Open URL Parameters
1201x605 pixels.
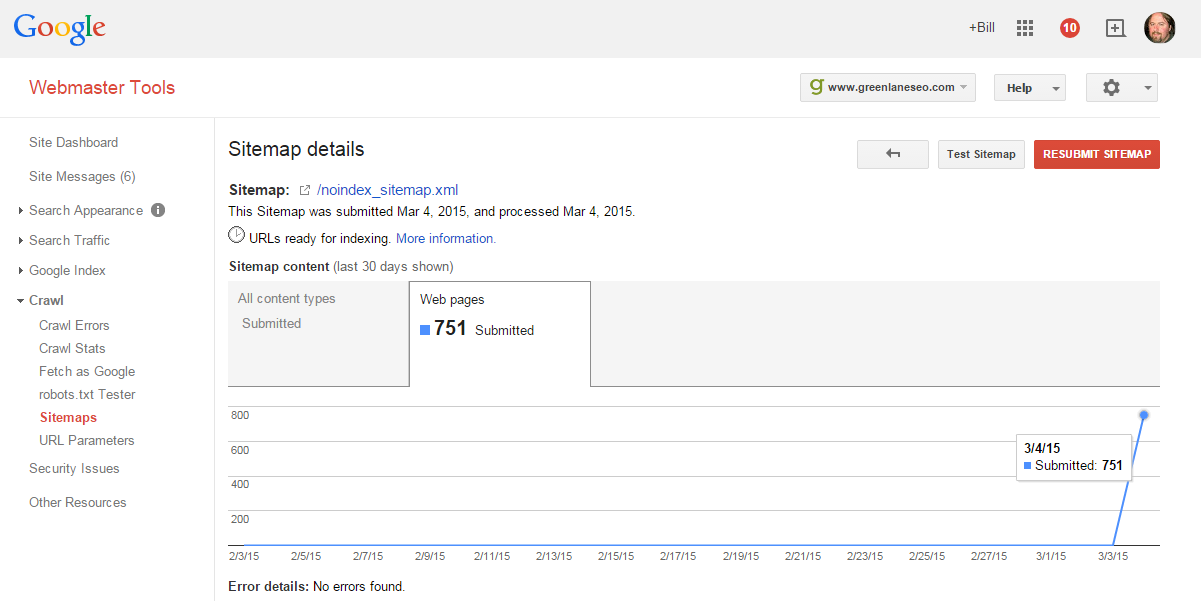86,440
